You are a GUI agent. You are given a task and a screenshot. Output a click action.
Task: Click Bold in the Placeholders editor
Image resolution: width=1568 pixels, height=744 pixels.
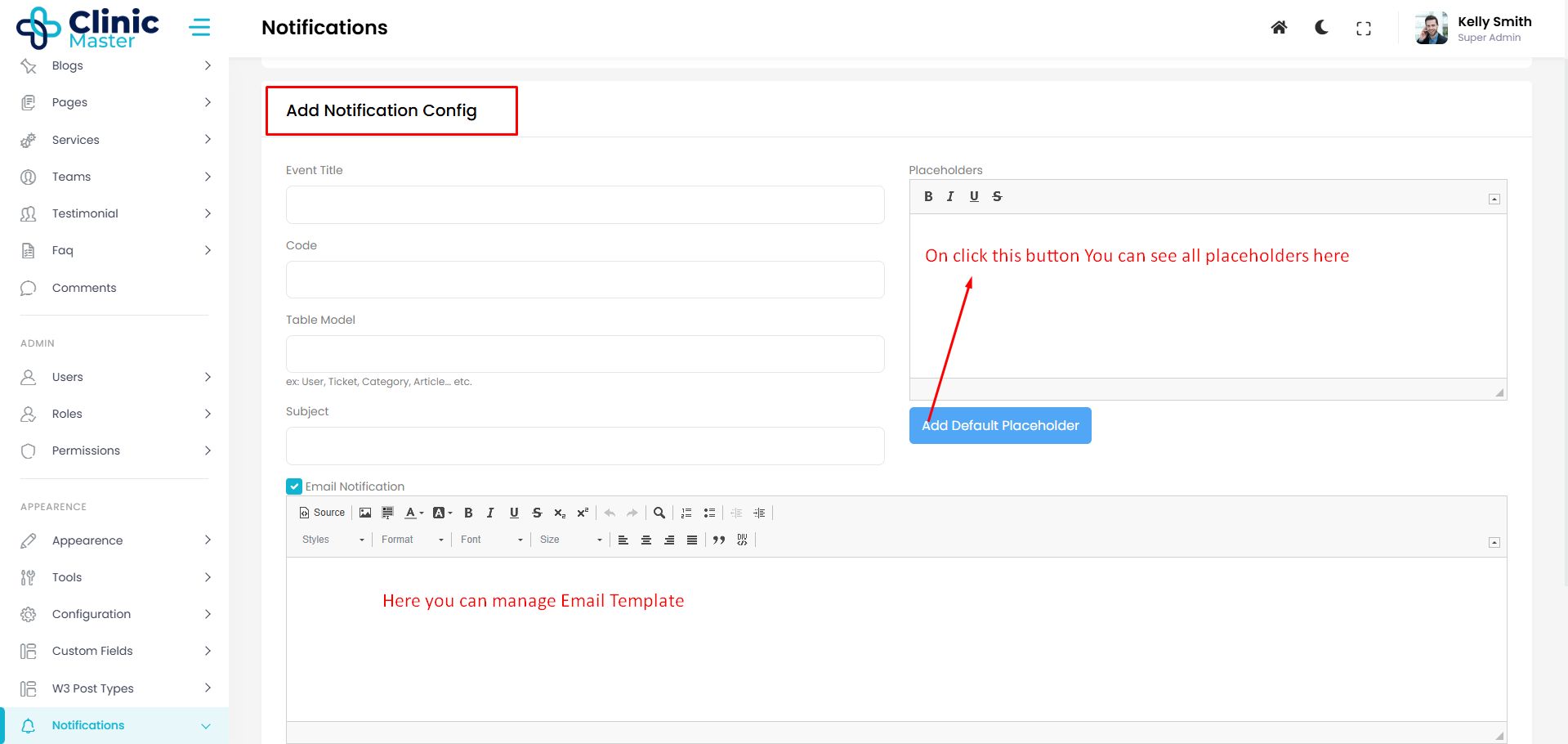928,196
